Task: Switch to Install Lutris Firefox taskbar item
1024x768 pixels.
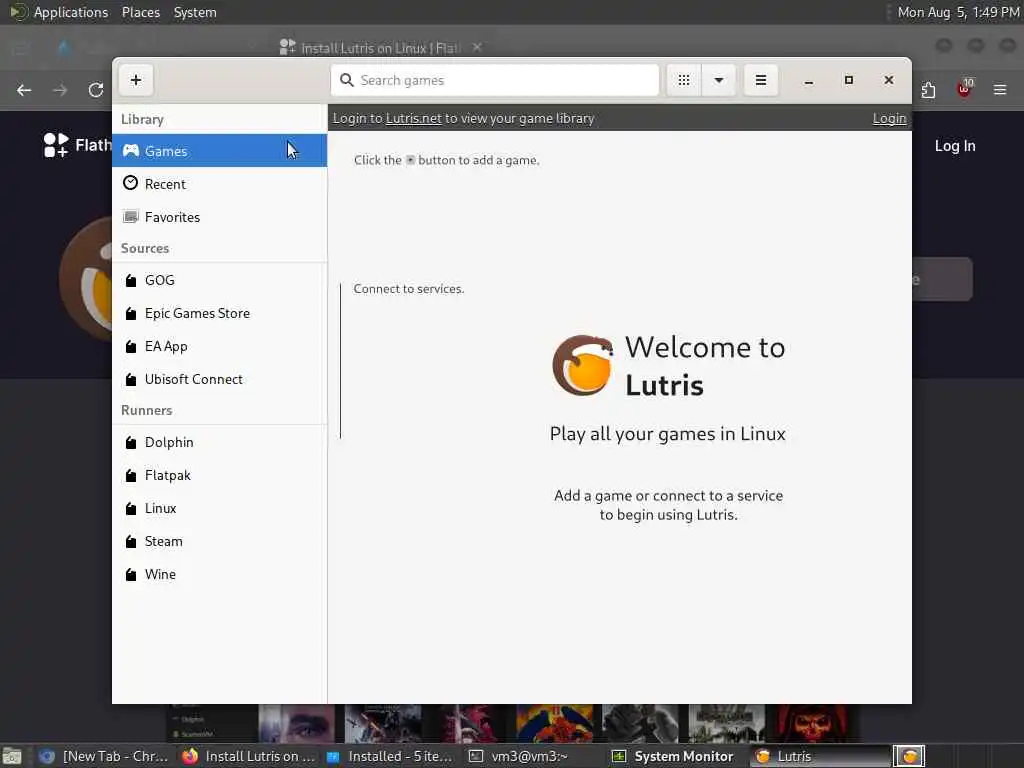Action: pyautogui.click(x=249, y=756)
